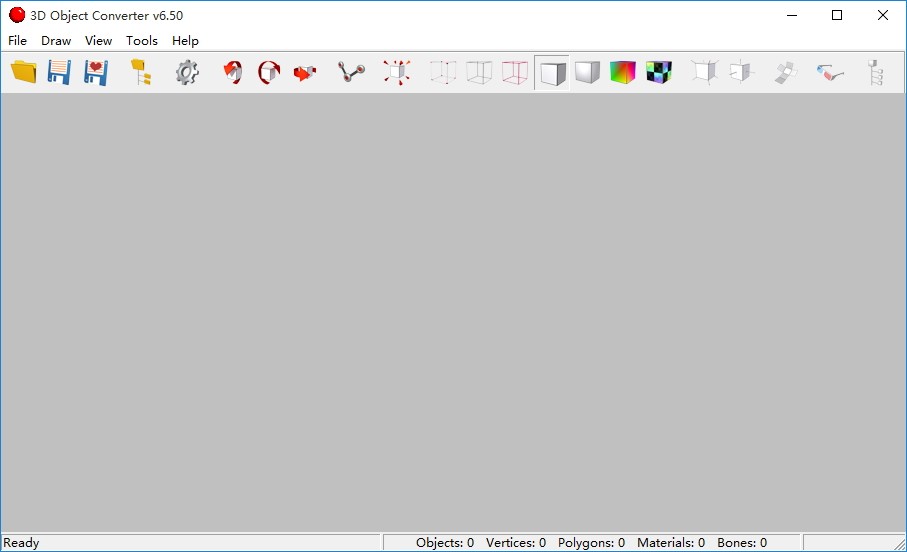Screen dimensions: 907x552
Task: Click the red ball application icon in title bar
Action: [x=17, y=15]
